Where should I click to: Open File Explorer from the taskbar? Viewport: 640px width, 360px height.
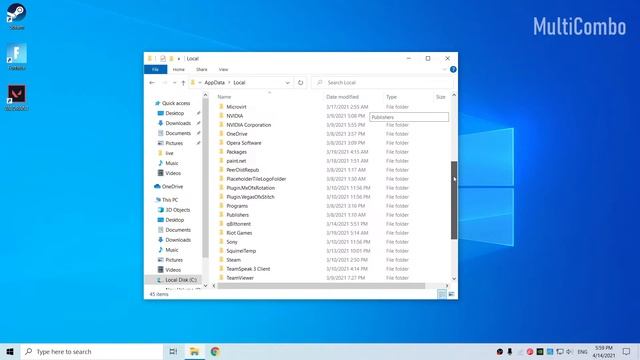pyautogui.click(x=194, y=351)
